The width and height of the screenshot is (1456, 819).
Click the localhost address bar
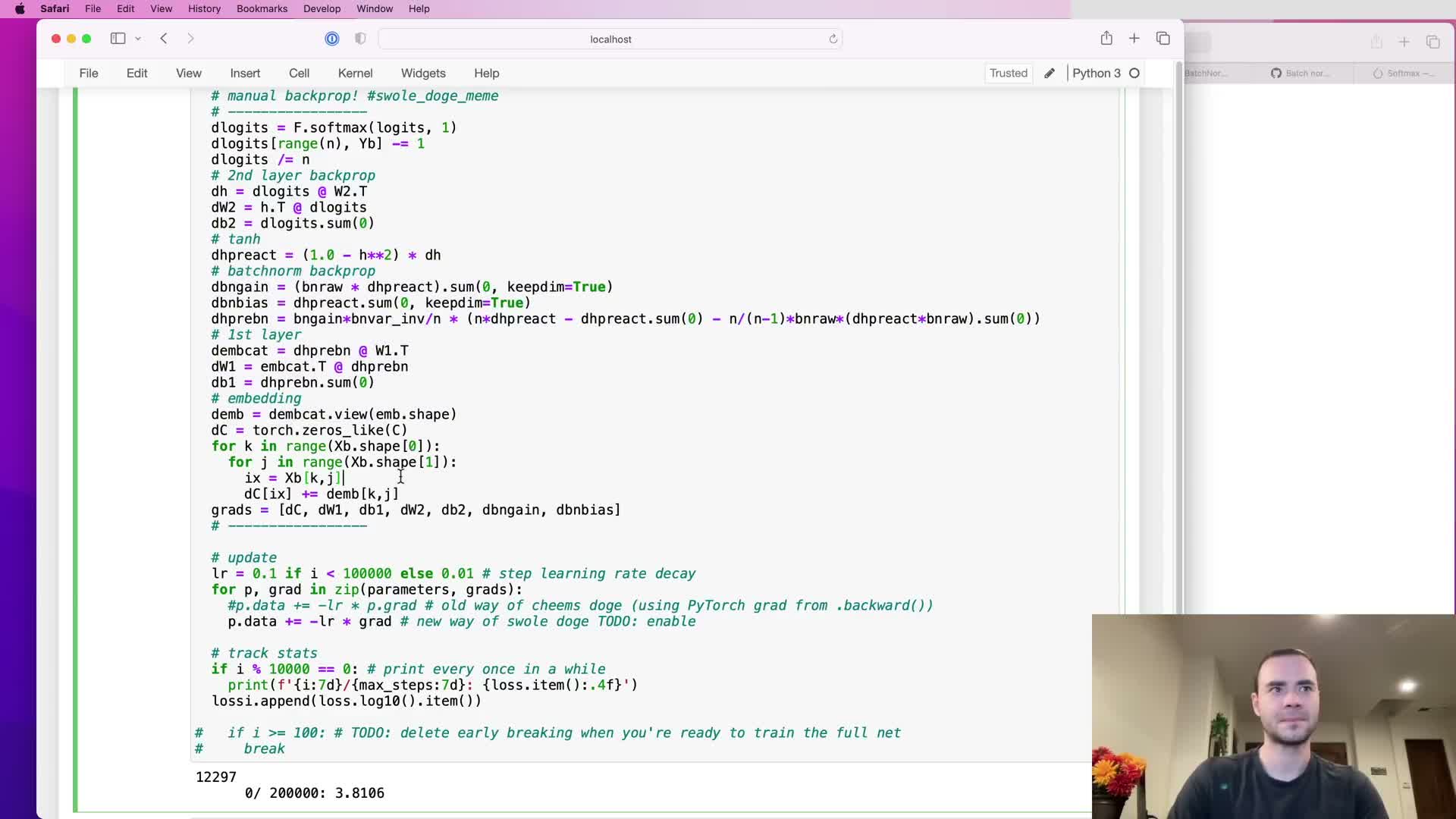coord(610,39)
